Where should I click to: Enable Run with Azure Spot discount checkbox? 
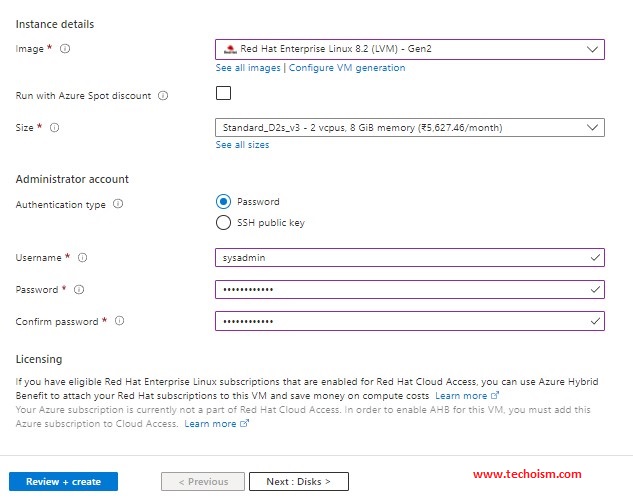pos(223,93)
